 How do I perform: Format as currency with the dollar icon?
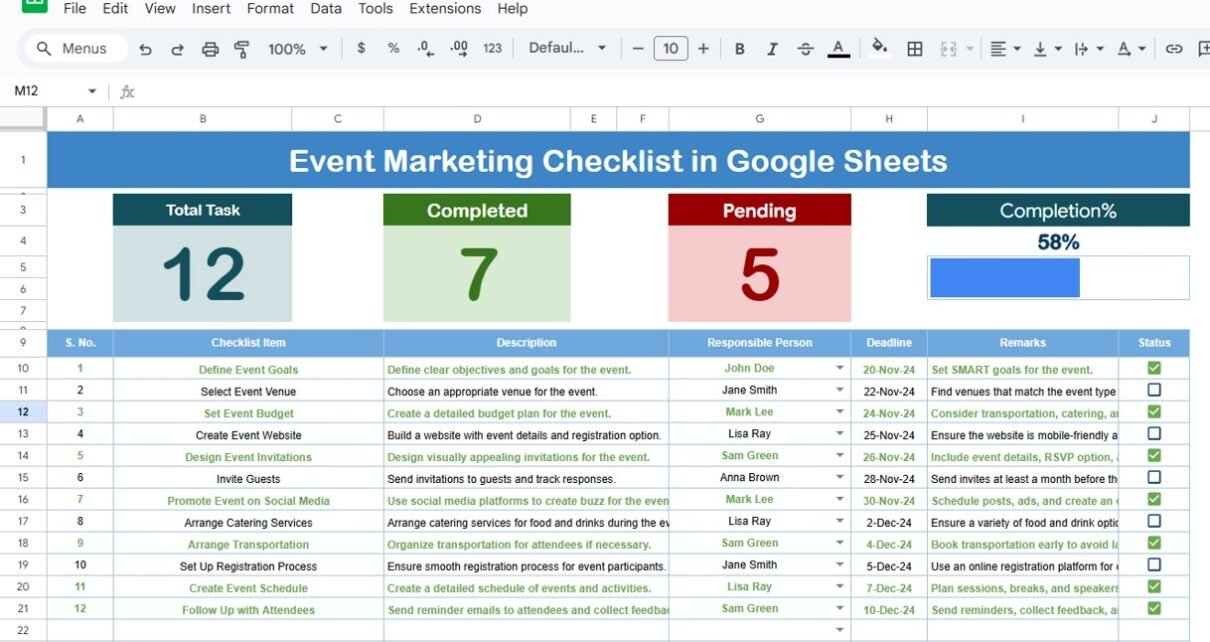(361, 48)
